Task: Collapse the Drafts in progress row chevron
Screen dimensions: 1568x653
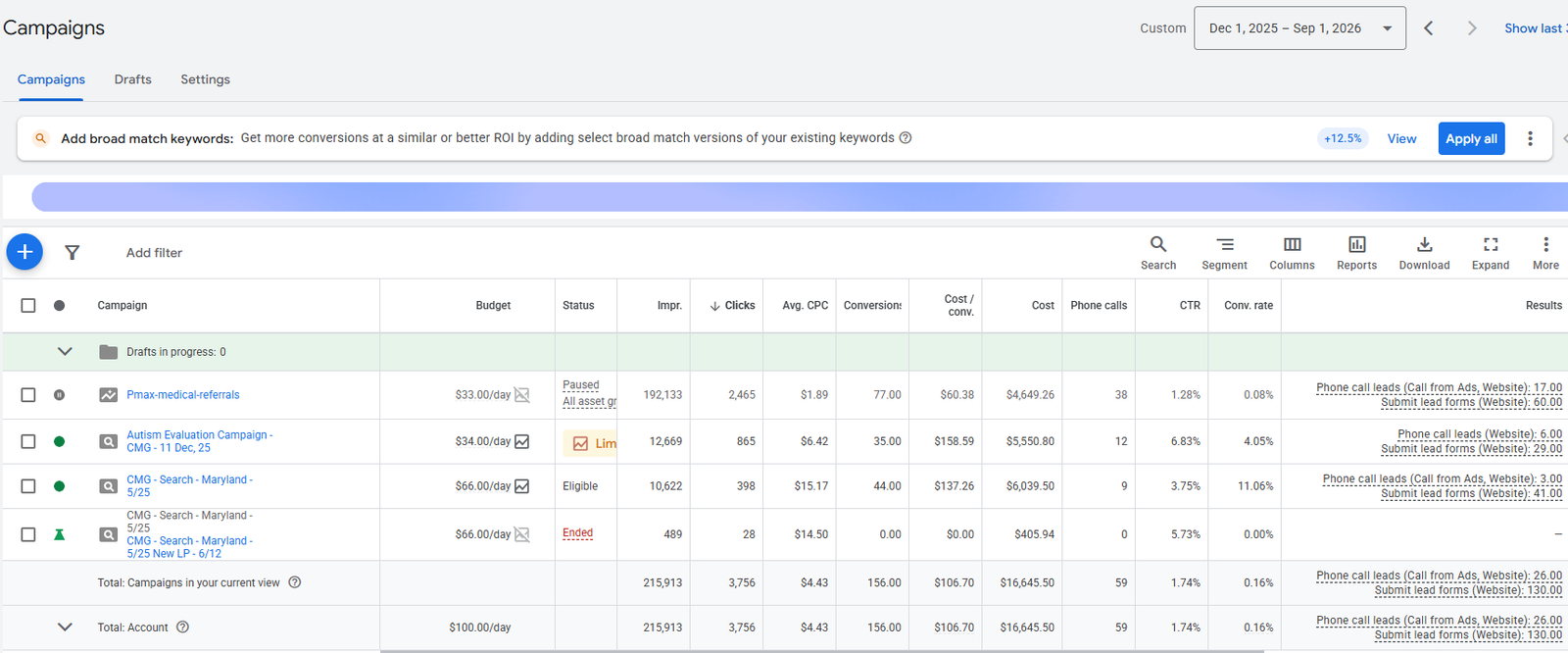Action: pyautogui.click(x=65, y=352)
